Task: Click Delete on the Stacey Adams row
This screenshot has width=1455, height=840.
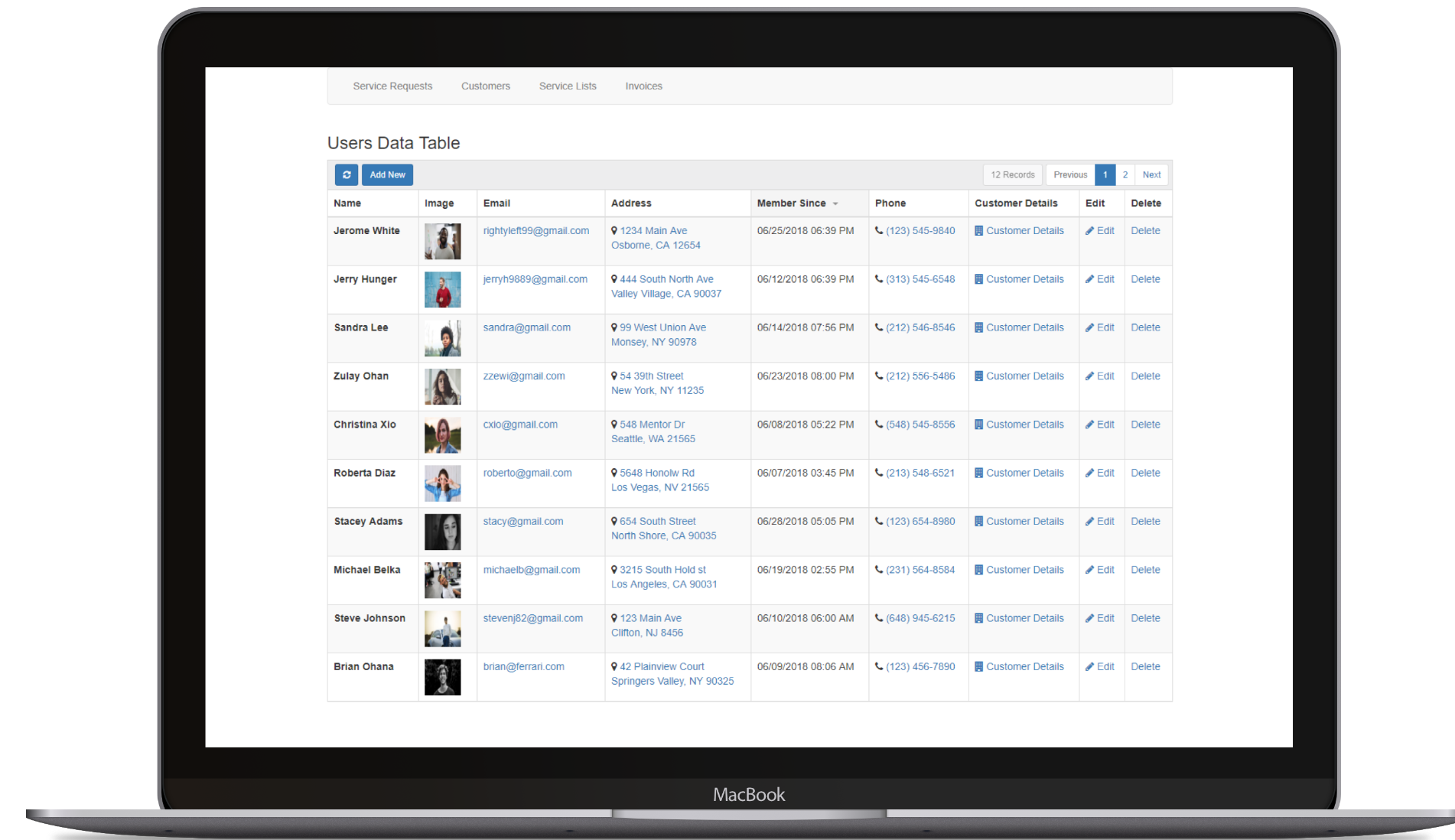Action: (1145, 521)
